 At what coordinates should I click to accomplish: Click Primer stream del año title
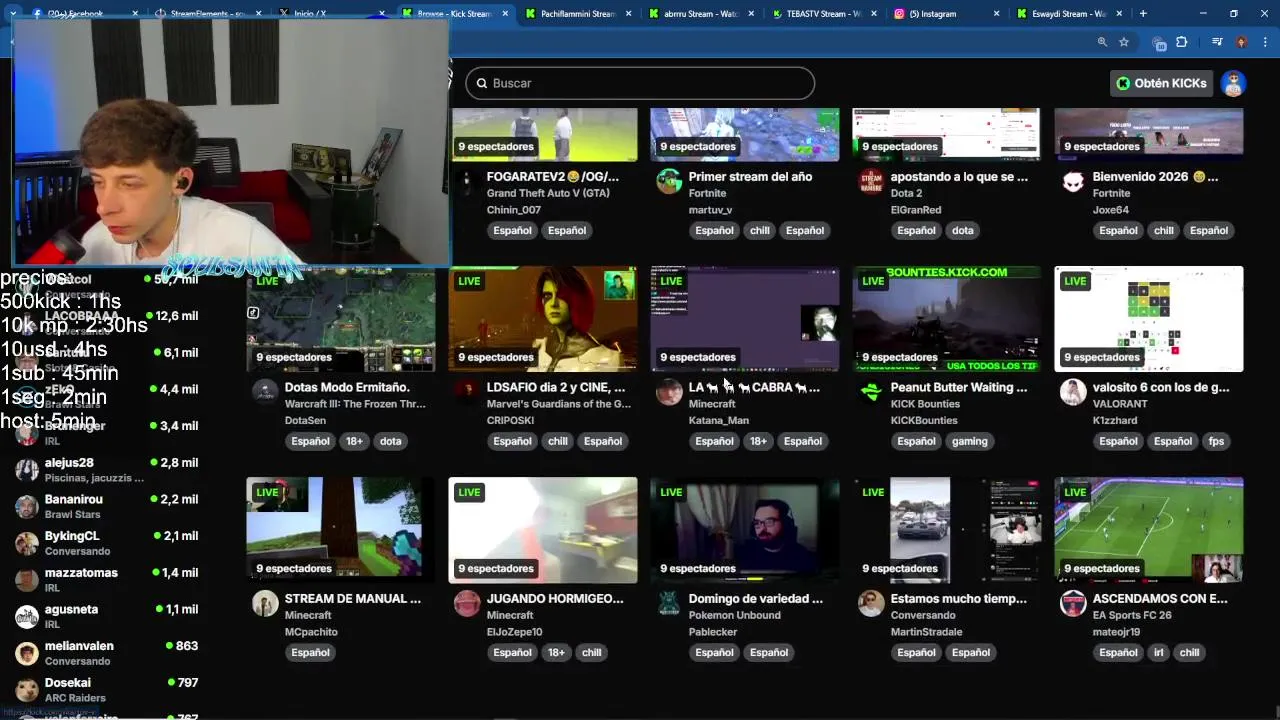[750, 176]
